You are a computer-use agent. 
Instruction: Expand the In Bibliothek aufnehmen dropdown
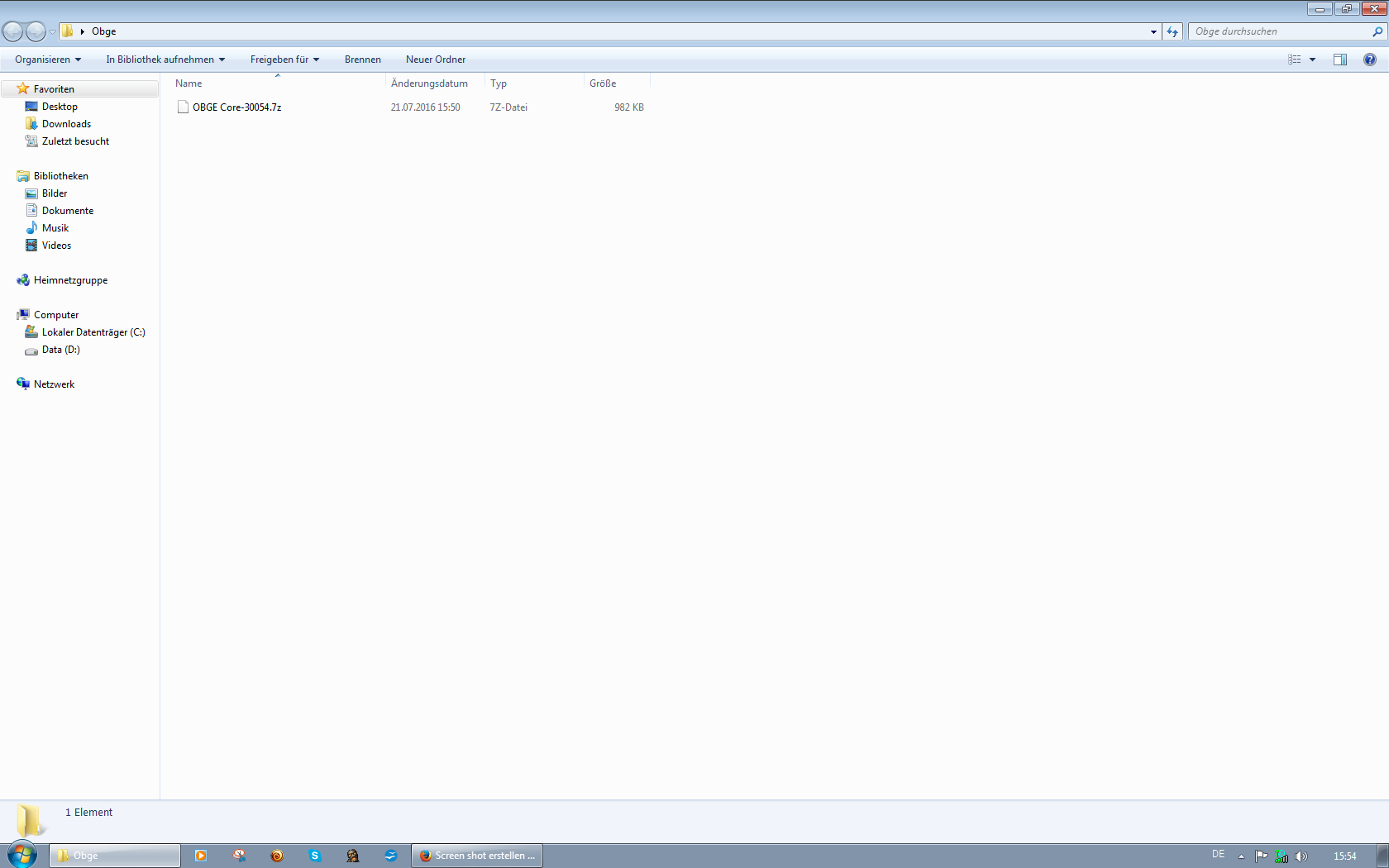pos(165,60)
